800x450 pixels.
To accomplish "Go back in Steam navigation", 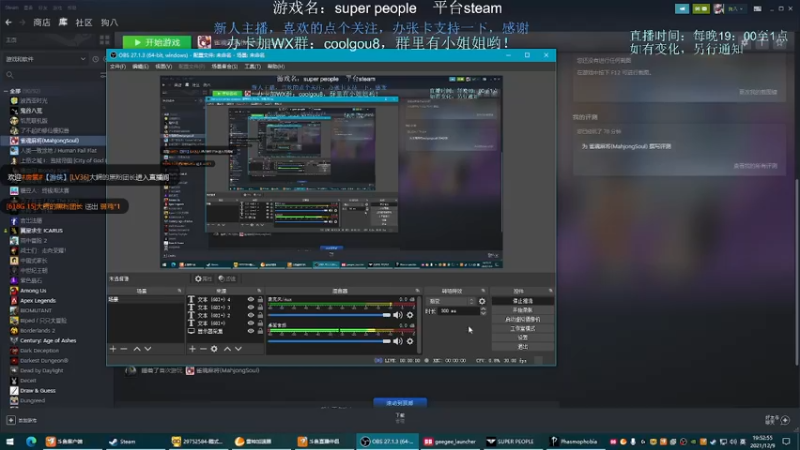I will [x=9, y=22].
